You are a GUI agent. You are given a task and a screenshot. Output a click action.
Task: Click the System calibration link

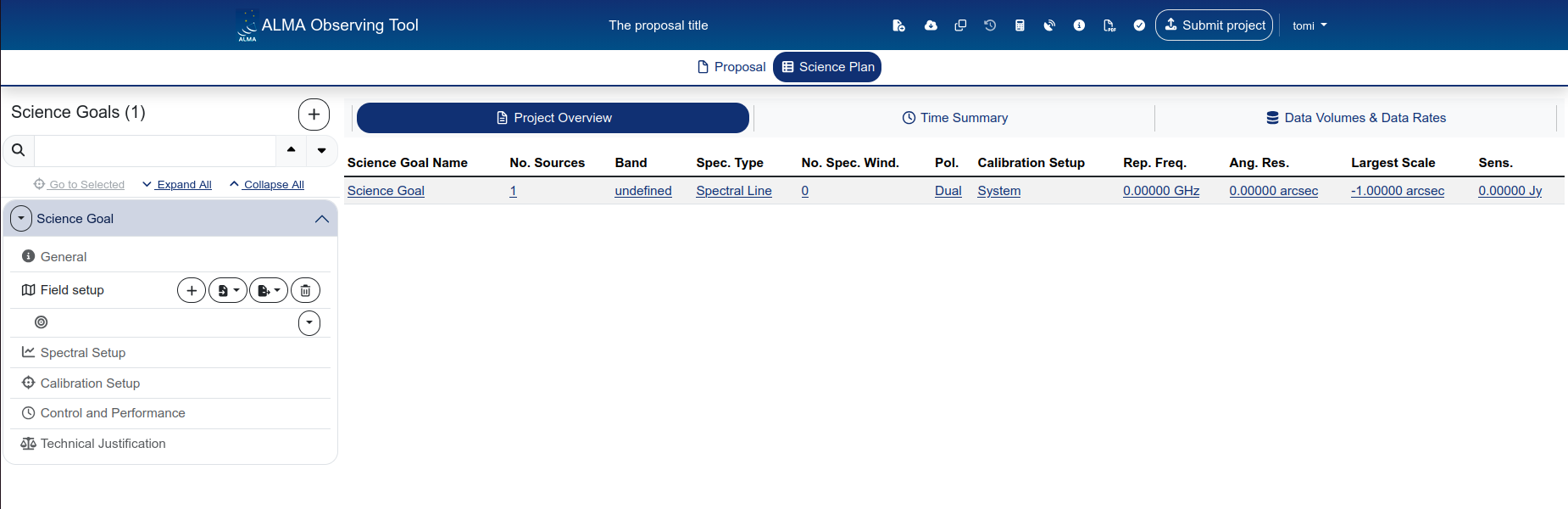coord(999,191)
